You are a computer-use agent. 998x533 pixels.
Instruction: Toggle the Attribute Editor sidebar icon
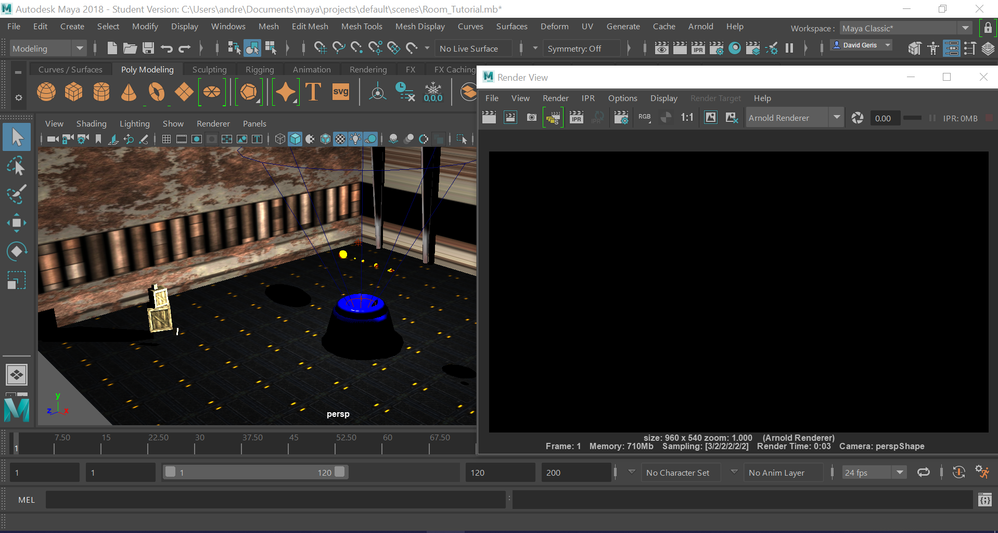[951, 48]
